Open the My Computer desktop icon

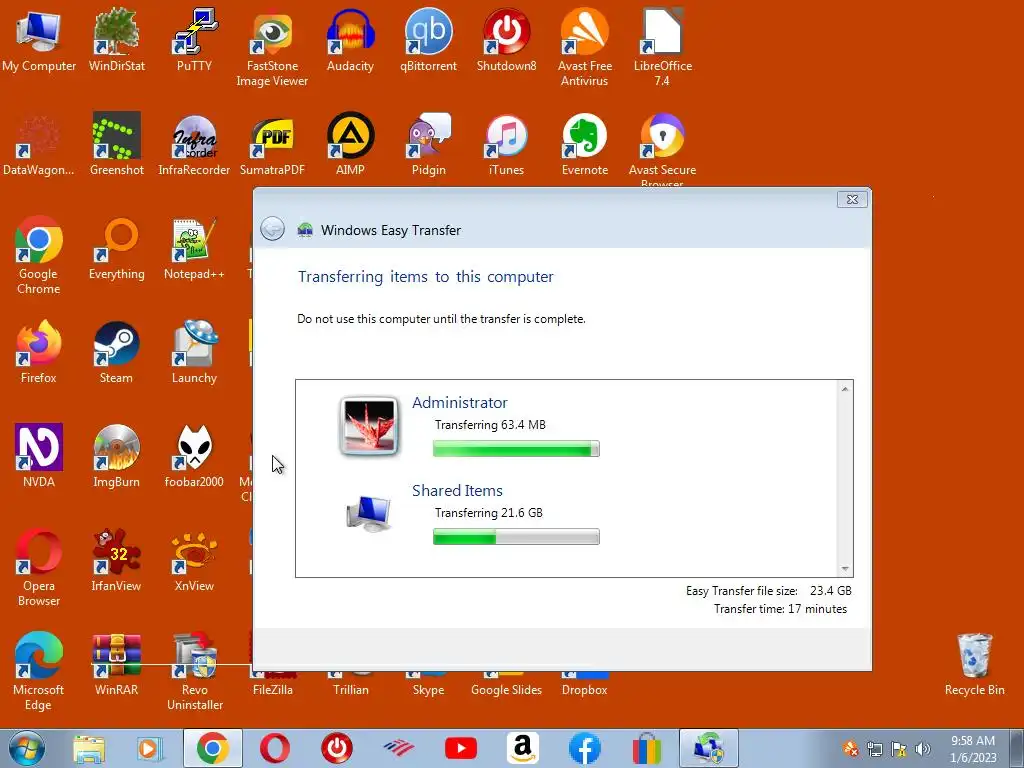click(39, 39)
